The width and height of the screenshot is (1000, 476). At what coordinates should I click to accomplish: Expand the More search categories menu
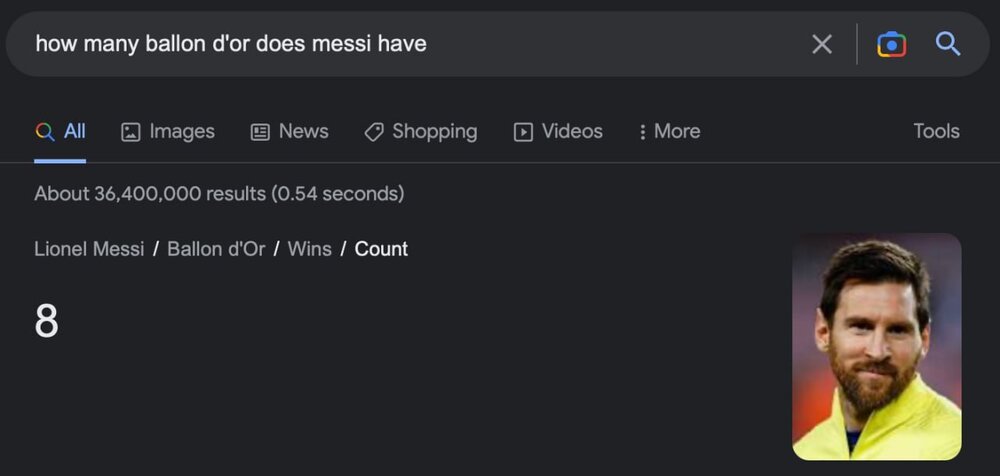pos(677,132)
